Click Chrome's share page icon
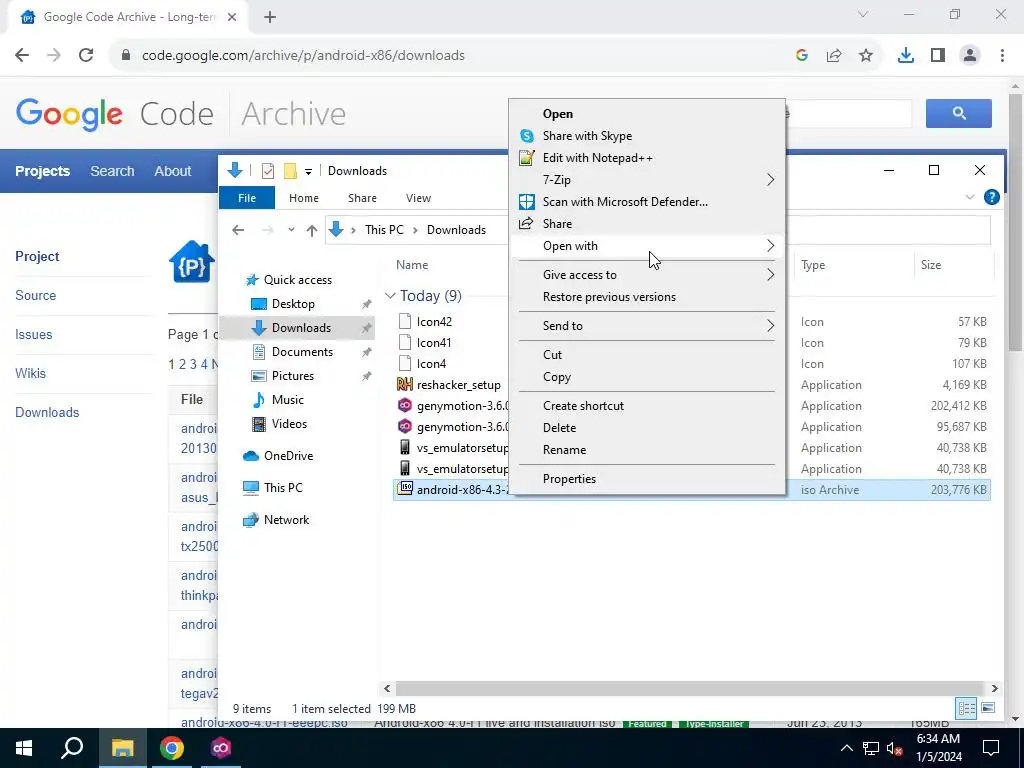1024x768 pixels. (x=834, y=56)
